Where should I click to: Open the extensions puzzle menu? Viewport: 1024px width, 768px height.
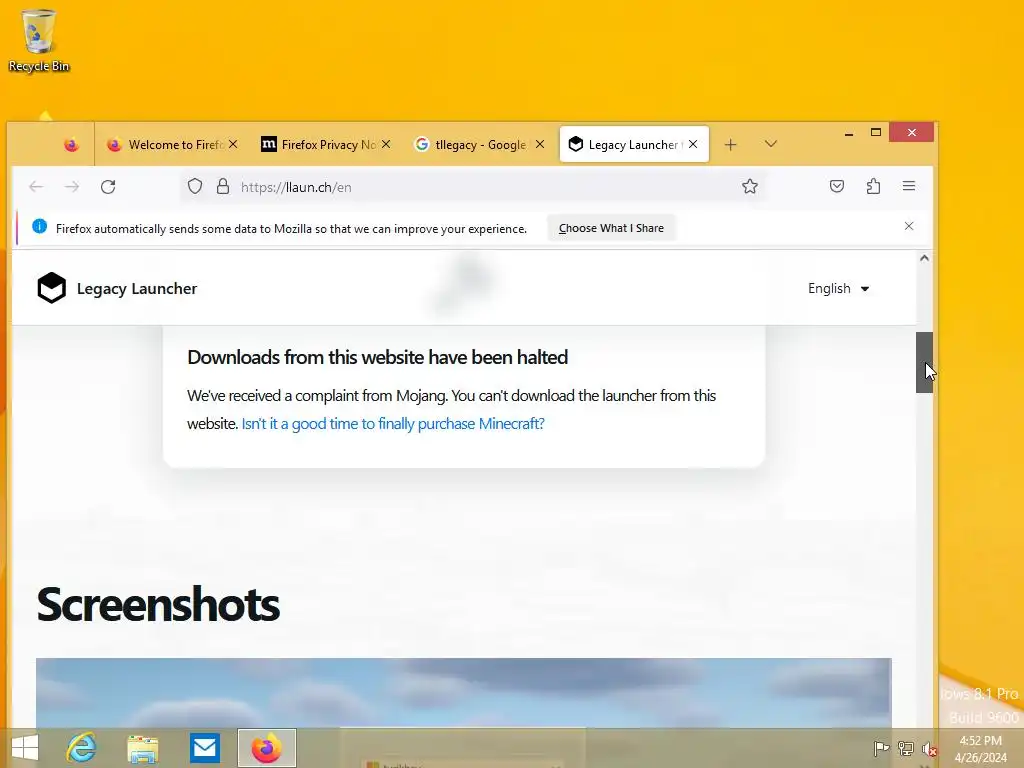click(x=873, y=187)
